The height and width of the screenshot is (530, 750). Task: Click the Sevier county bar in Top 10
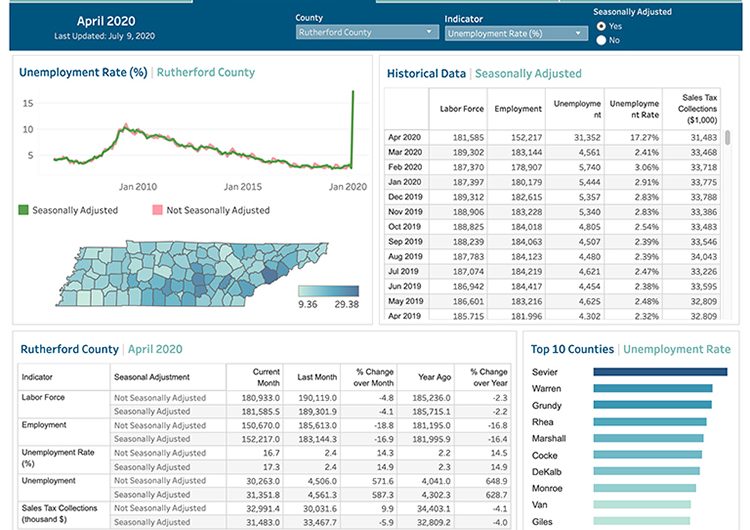[x=661, y=372]
